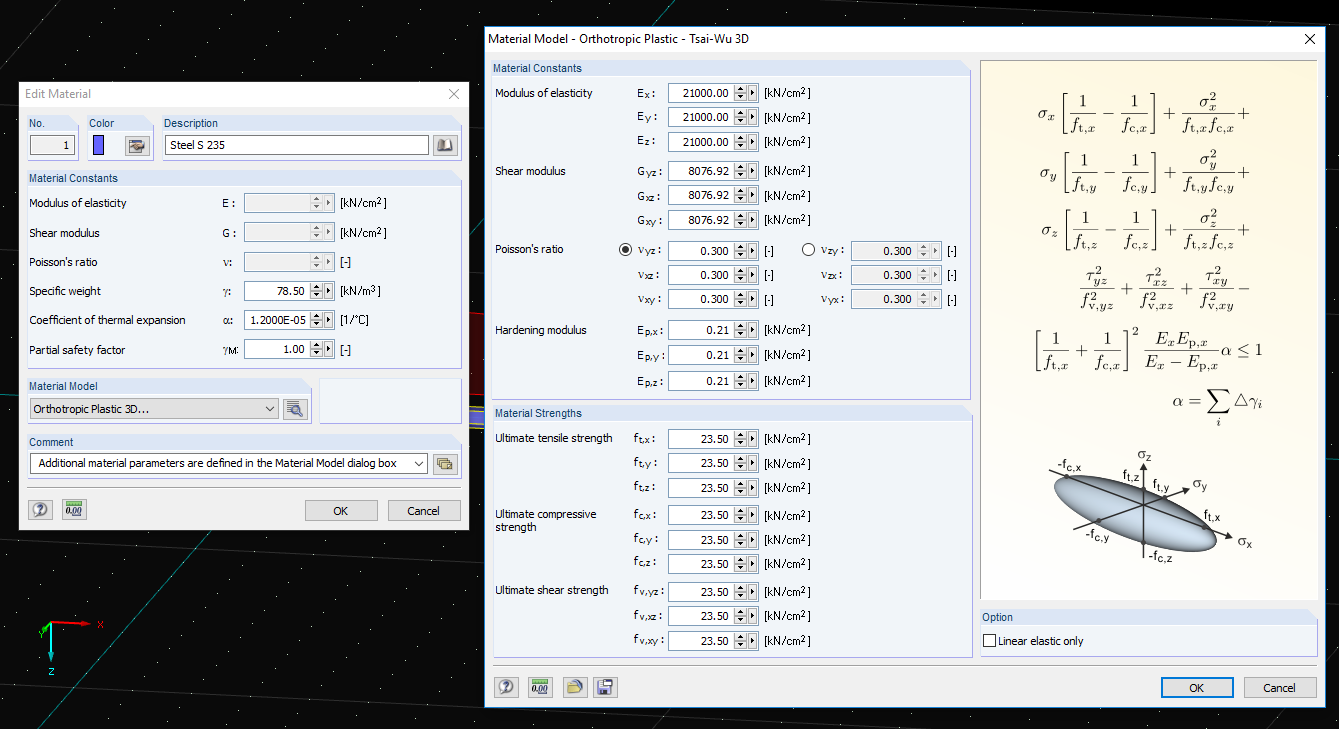Screen dimensions: 1339x729
Task: Click the material No. field
Action: click(52, 146)
